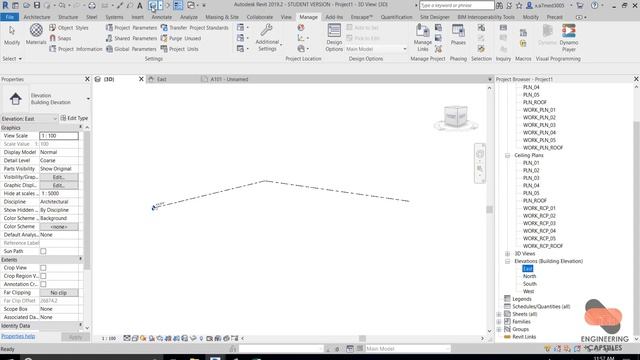Close the (3D) view tab
Screen dimensions: 640x360
coord(141,79)
